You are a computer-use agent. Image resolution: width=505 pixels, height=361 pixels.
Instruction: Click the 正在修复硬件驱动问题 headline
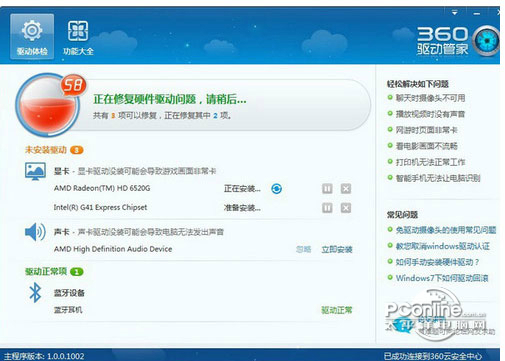pyautogui.click(x=170, y=99)
